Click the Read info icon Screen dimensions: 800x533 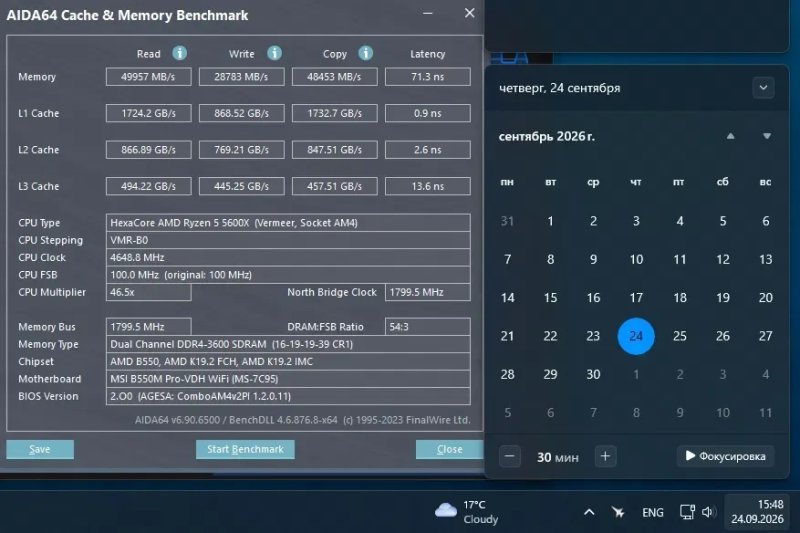(x=179, y=53)
